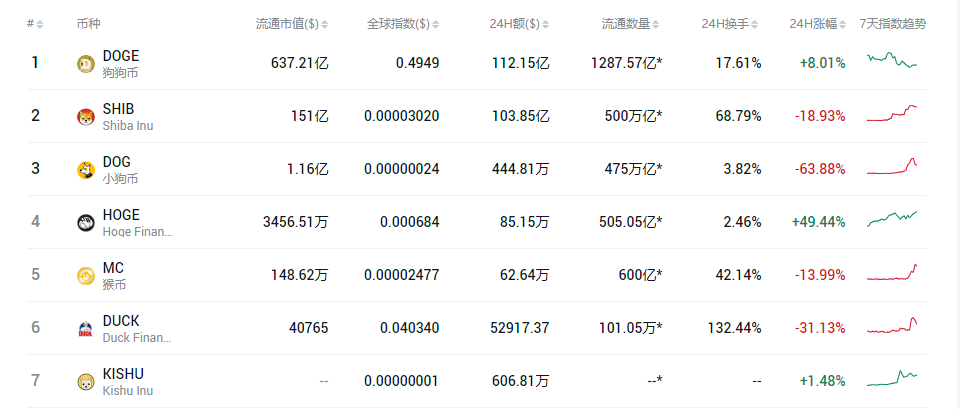960x409 pixels.
Task: Sort by 全球指数($) column arrows
Action: pos(435,24)
